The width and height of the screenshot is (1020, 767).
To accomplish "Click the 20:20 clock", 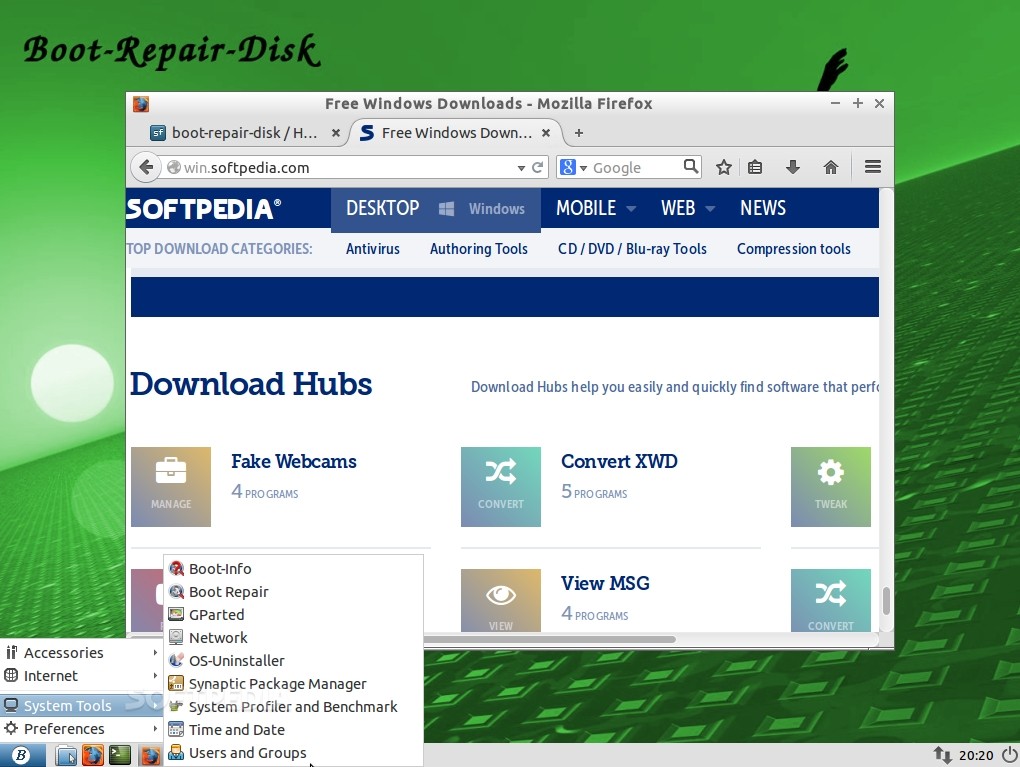I will tap(976, 755).
